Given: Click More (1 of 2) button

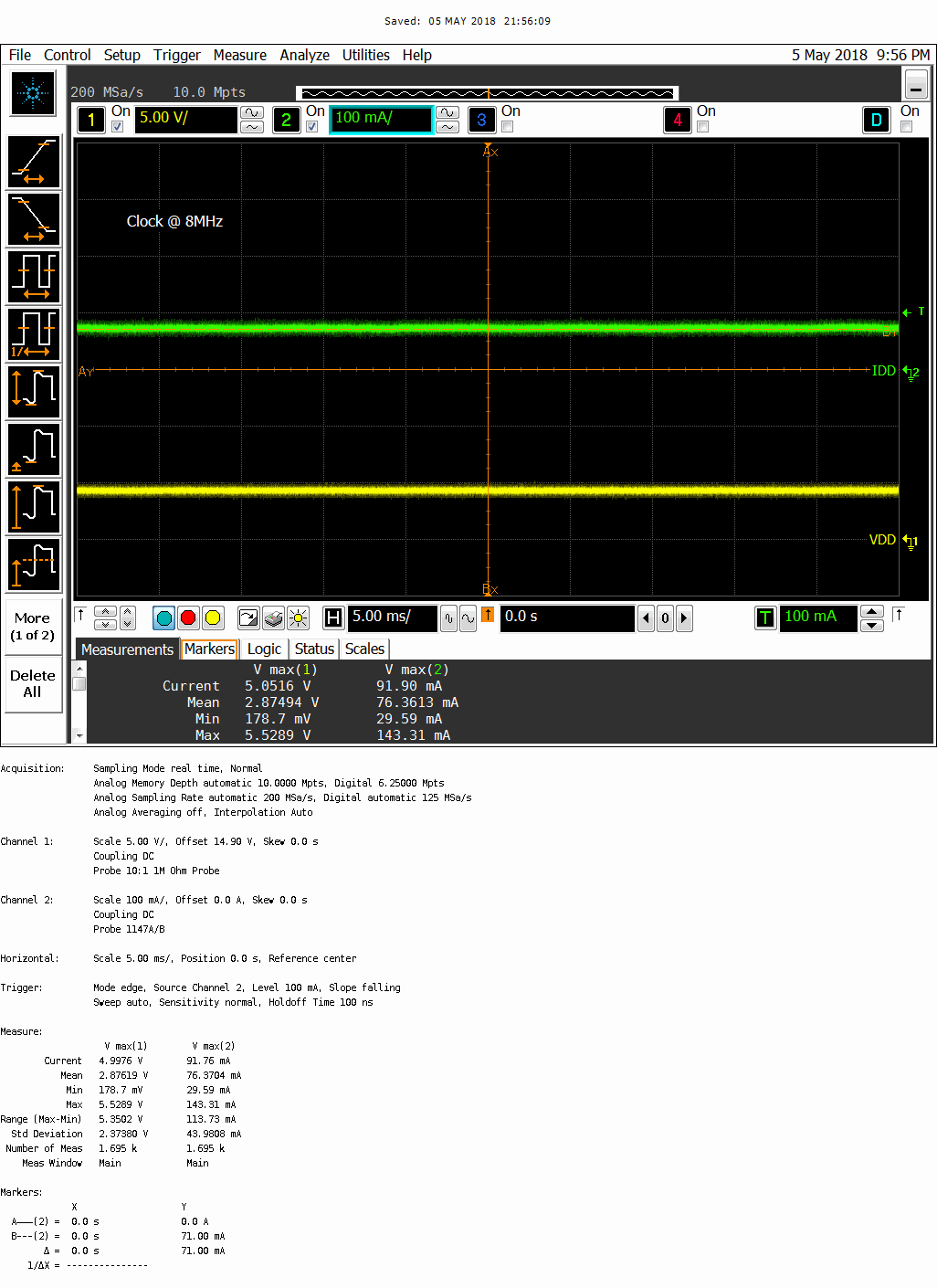Looking at the screenshot, I should pyautogui.click(x=33, y=627).
